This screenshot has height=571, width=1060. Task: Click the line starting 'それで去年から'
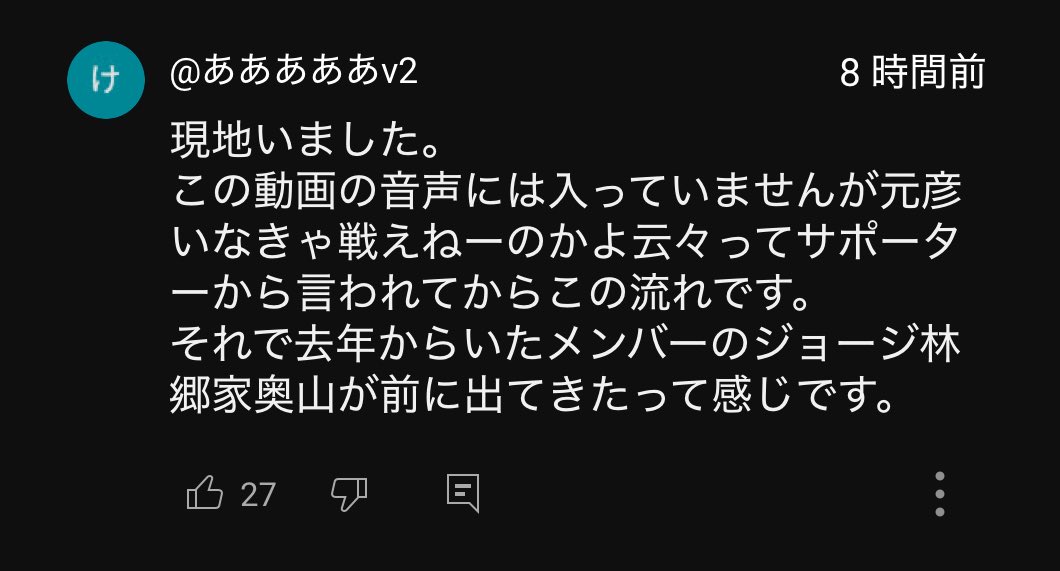coord(565,343)
